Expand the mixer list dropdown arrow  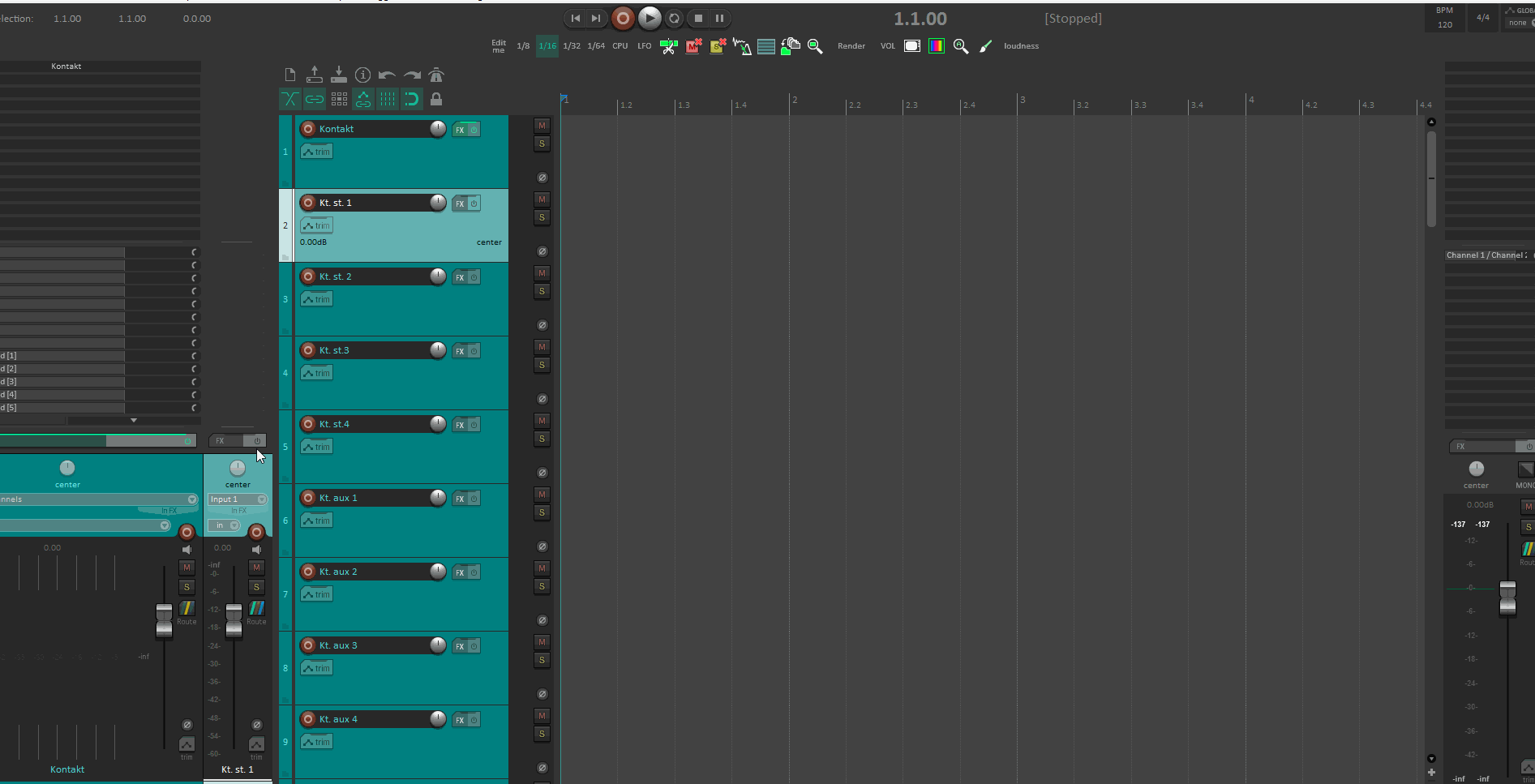coord(134,420)
